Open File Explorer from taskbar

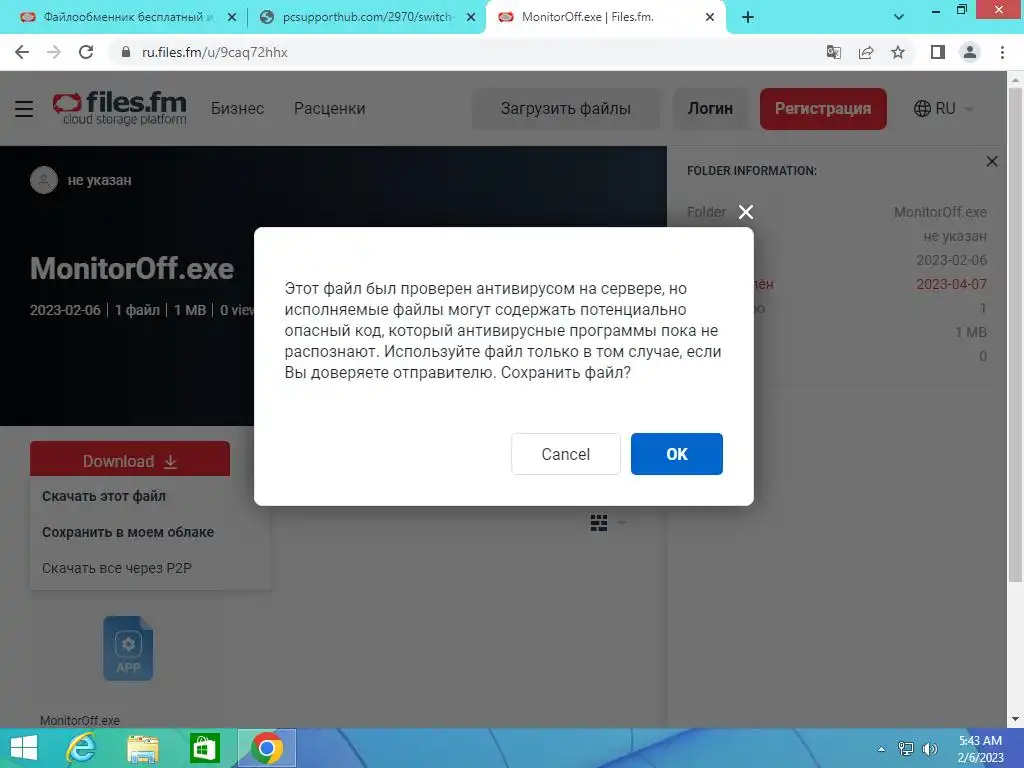142,748
